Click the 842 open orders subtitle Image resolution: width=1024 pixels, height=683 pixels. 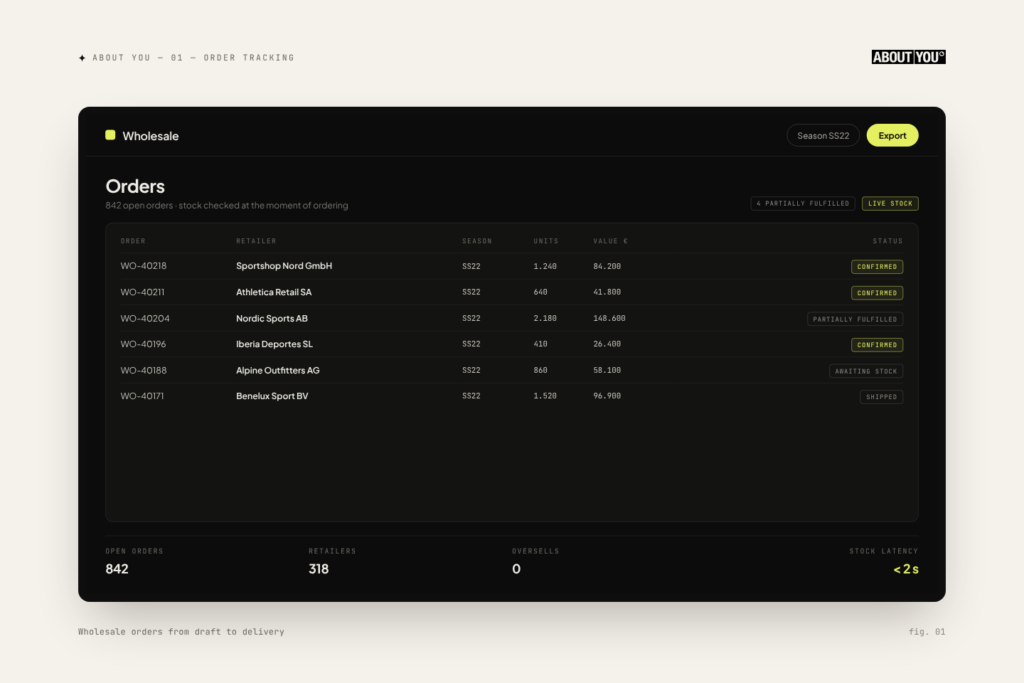point(227,205)
